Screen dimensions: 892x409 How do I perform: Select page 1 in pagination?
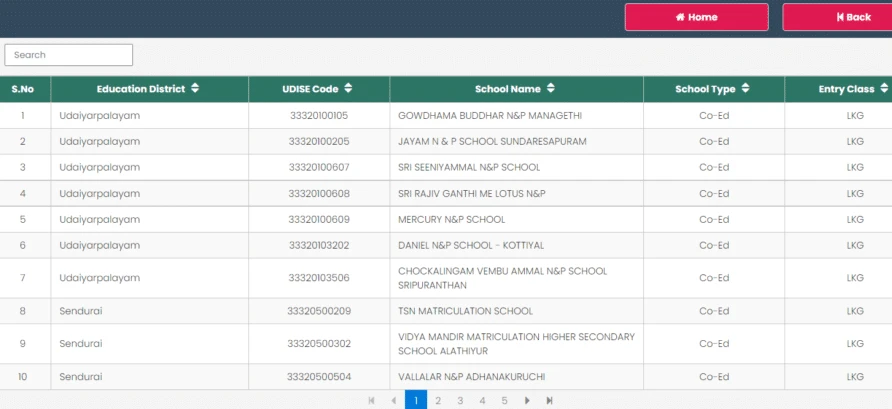click(x=416, y=400)
